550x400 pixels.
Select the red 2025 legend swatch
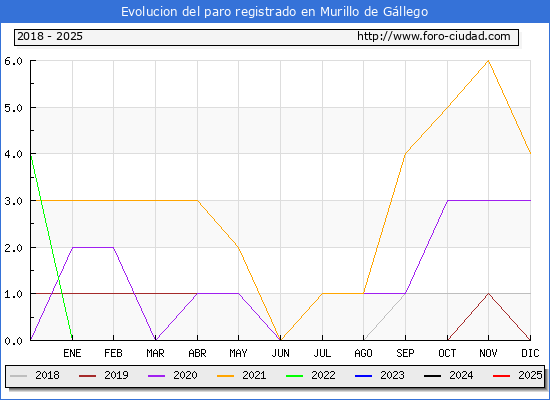click(x=502, y=376)
